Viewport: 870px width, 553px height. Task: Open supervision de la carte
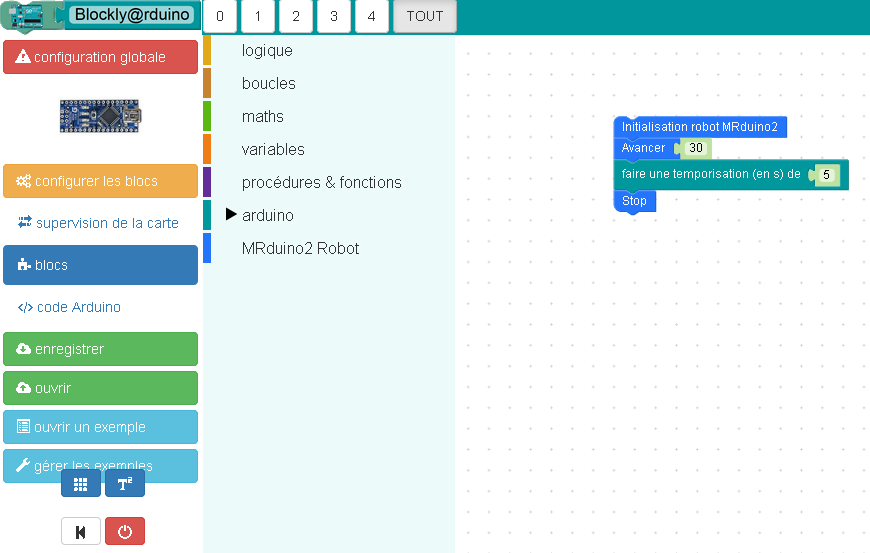(100, 223)
